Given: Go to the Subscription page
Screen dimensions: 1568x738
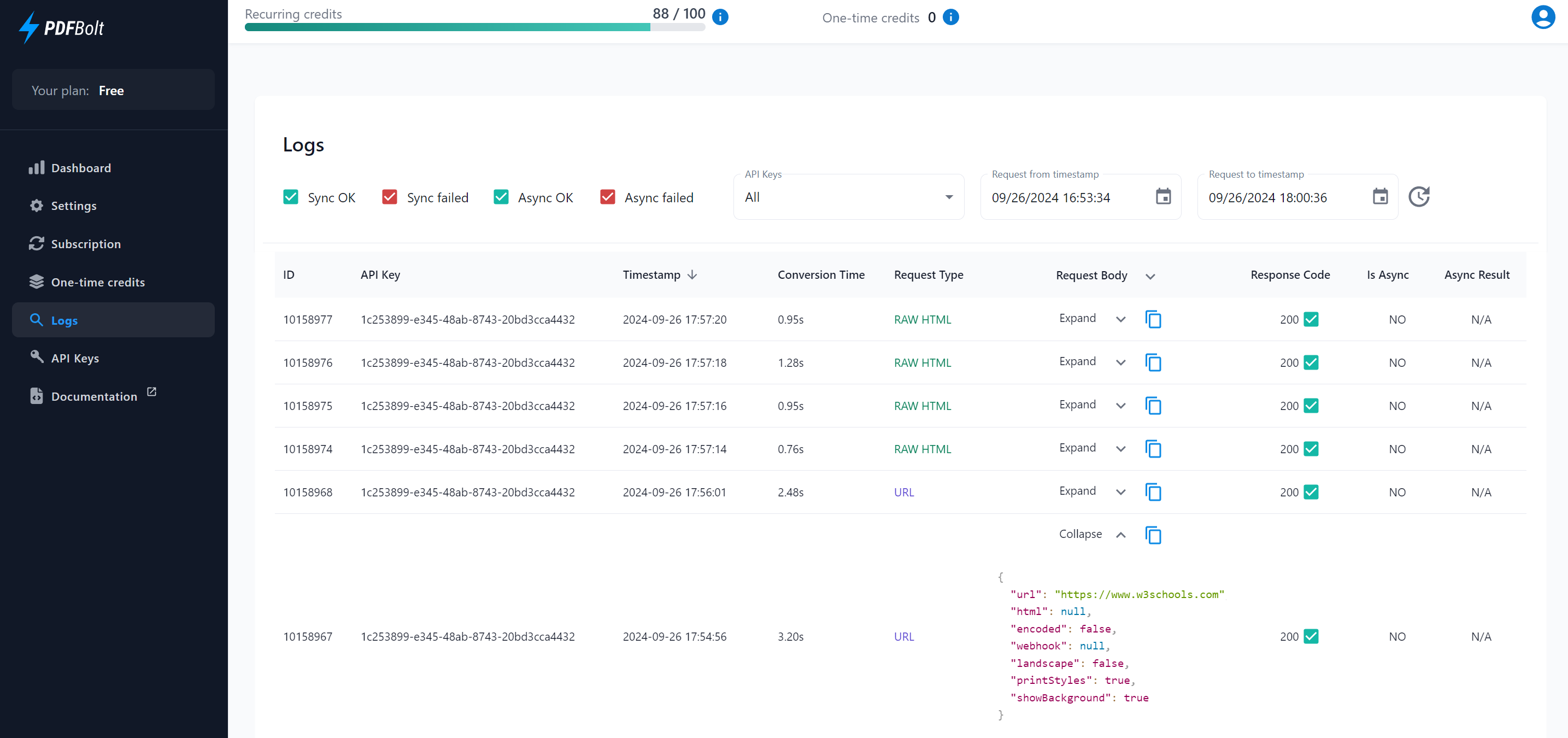Looking at the screenshot, I should [x=113, y=244].
